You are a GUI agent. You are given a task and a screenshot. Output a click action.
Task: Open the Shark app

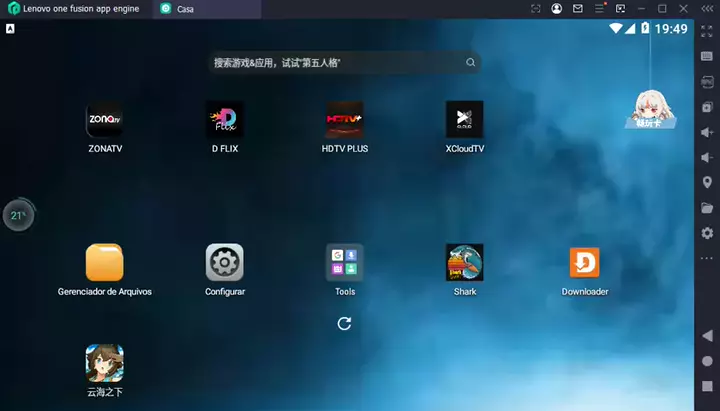coord(464,263)
